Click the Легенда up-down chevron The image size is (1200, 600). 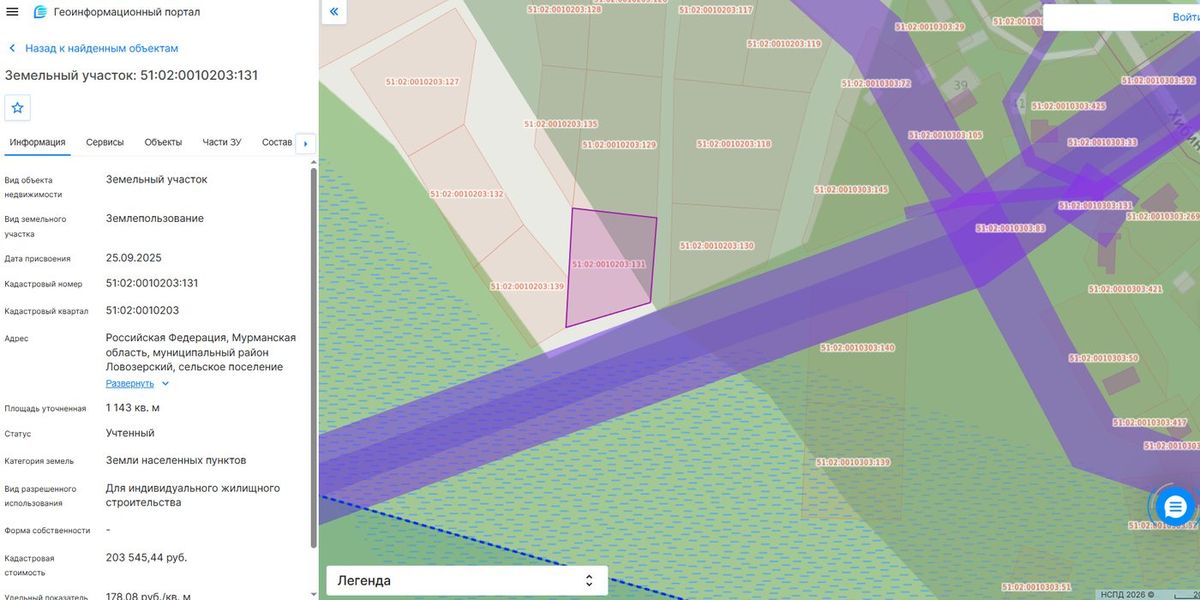(x=589, y=580)
